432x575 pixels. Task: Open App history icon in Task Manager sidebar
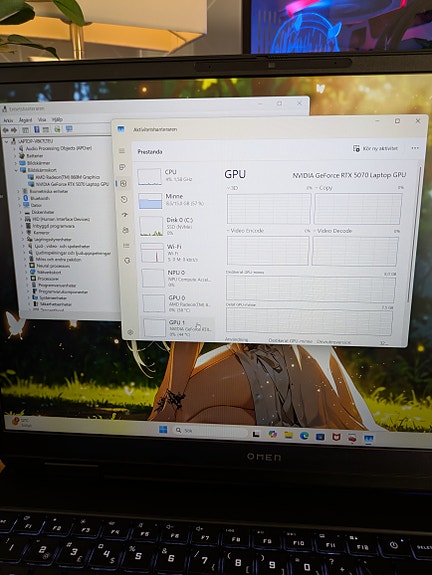point(124,199)
